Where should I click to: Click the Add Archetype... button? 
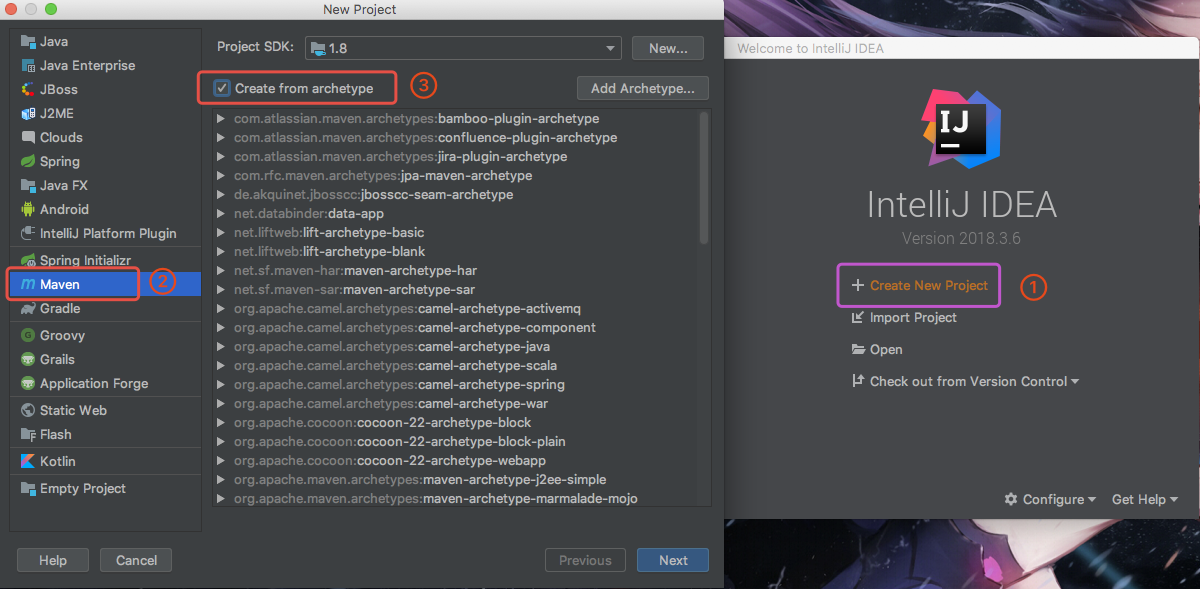(643, 88)
